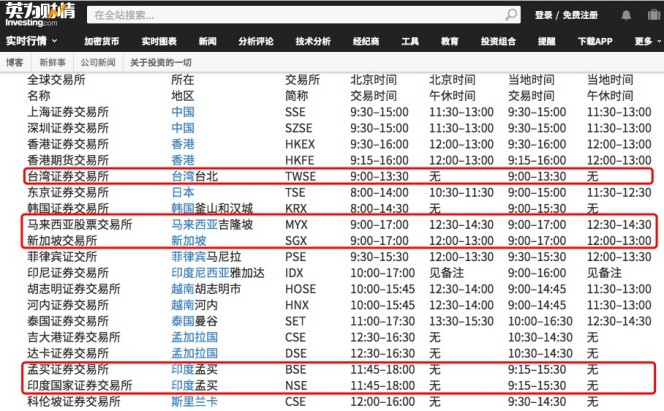This screenshot has width=664, height=411.
Task: Click the 日本 region link
Action: tap(183, 192)
